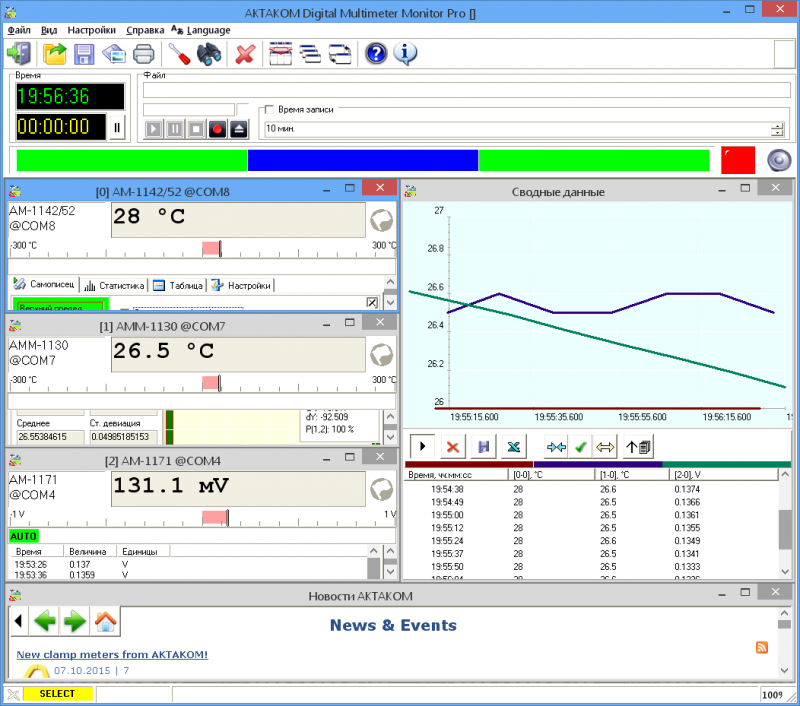The image size is (800, 706).
Task: Click the round speaker icon by red square
Action: pyautogui.click(x=779, y=161)
